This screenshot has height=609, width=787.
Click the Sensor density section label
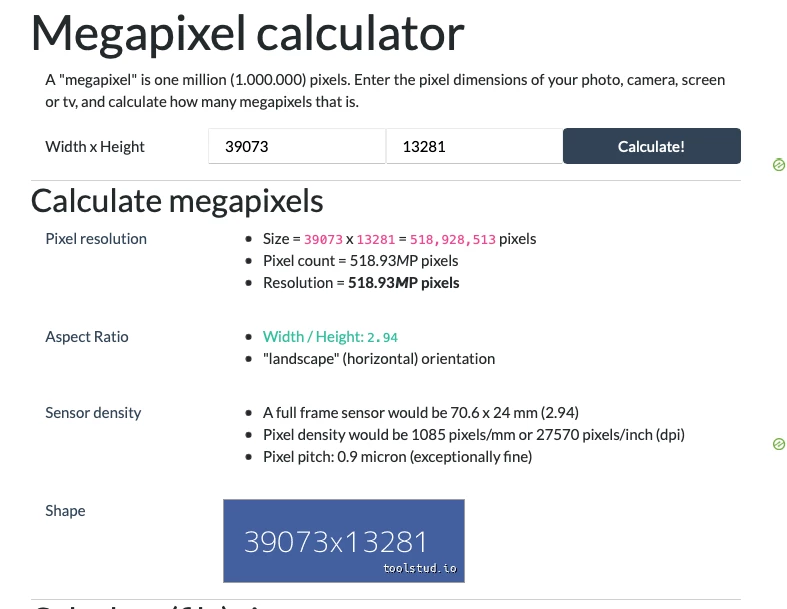pos(93,413)
